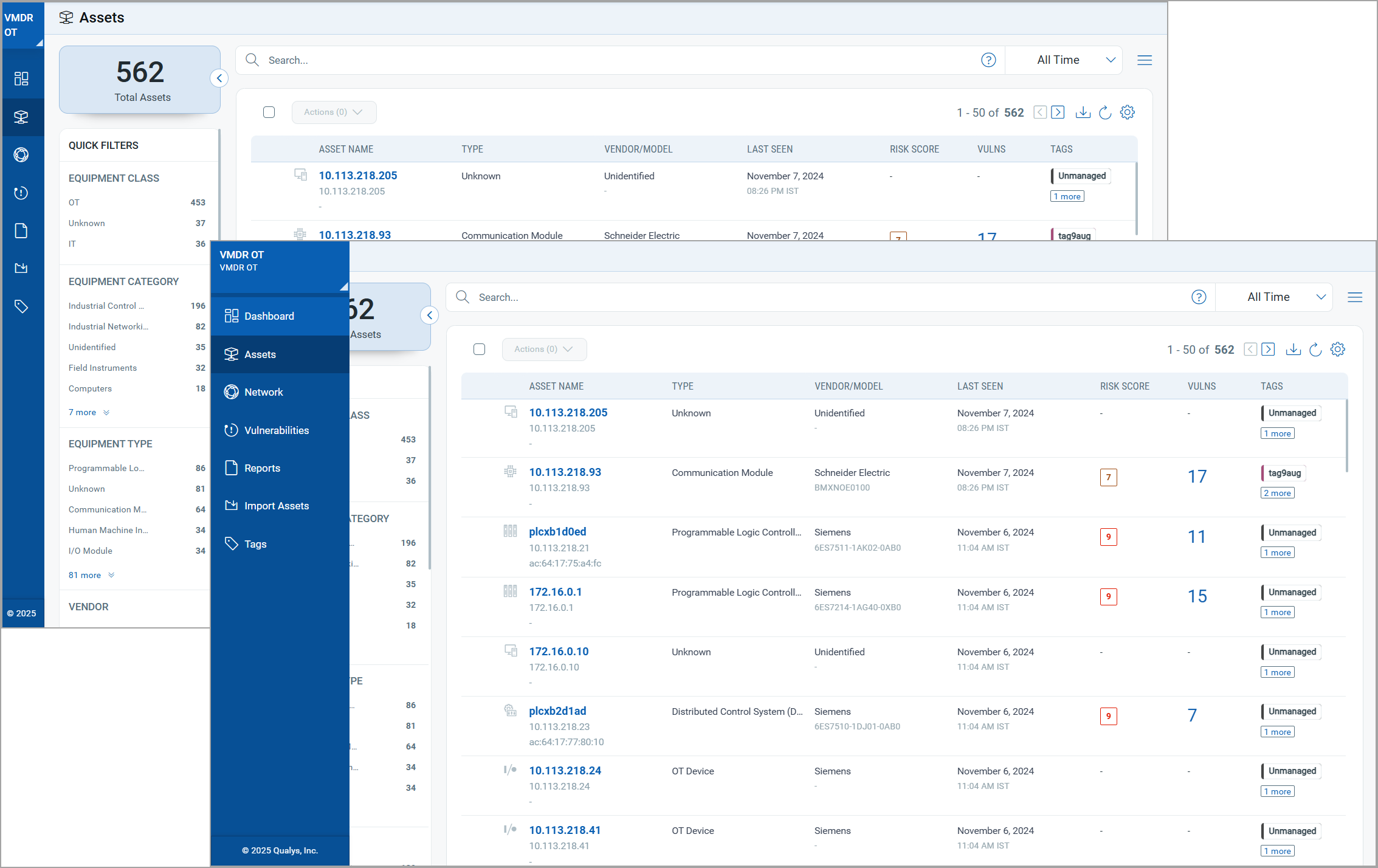
Task: Select Reports in expanded sidebar menu
Action: coord(280,468)
